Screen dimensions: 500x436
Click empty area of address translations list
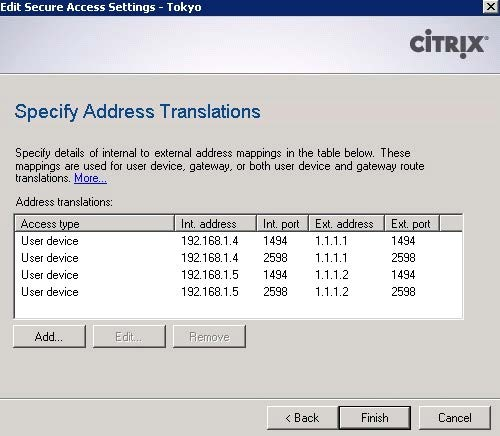[x=238, y=309]
